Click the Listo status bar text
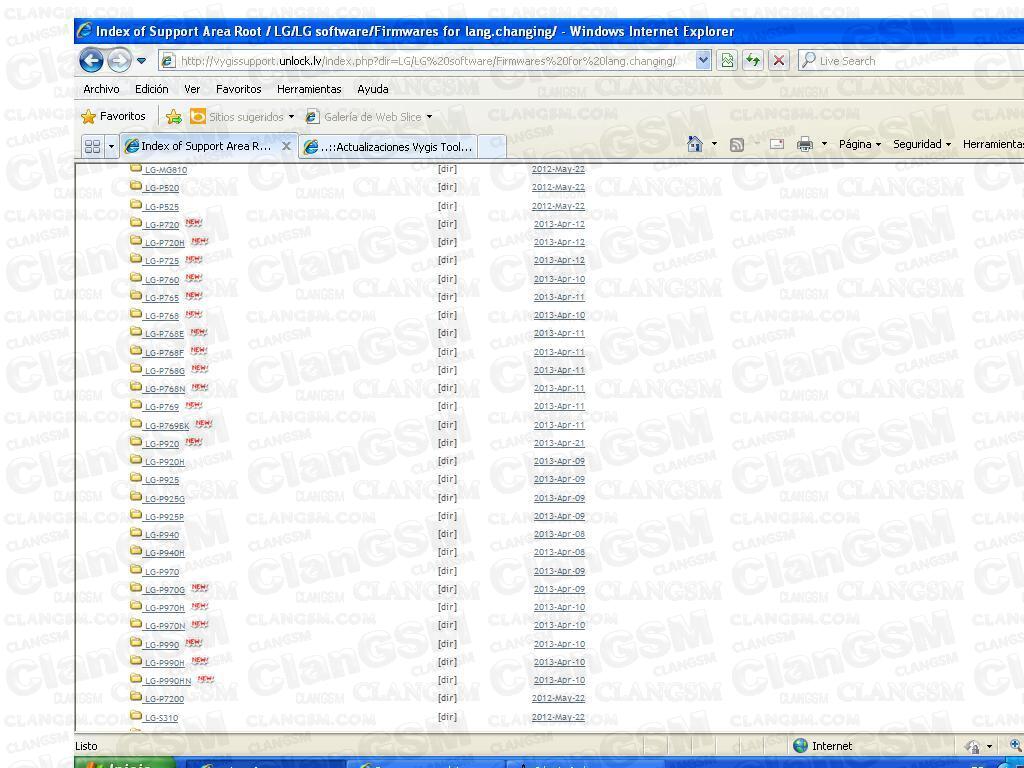This screenshot has width=1024, height=768. click(x=86, y=746)
